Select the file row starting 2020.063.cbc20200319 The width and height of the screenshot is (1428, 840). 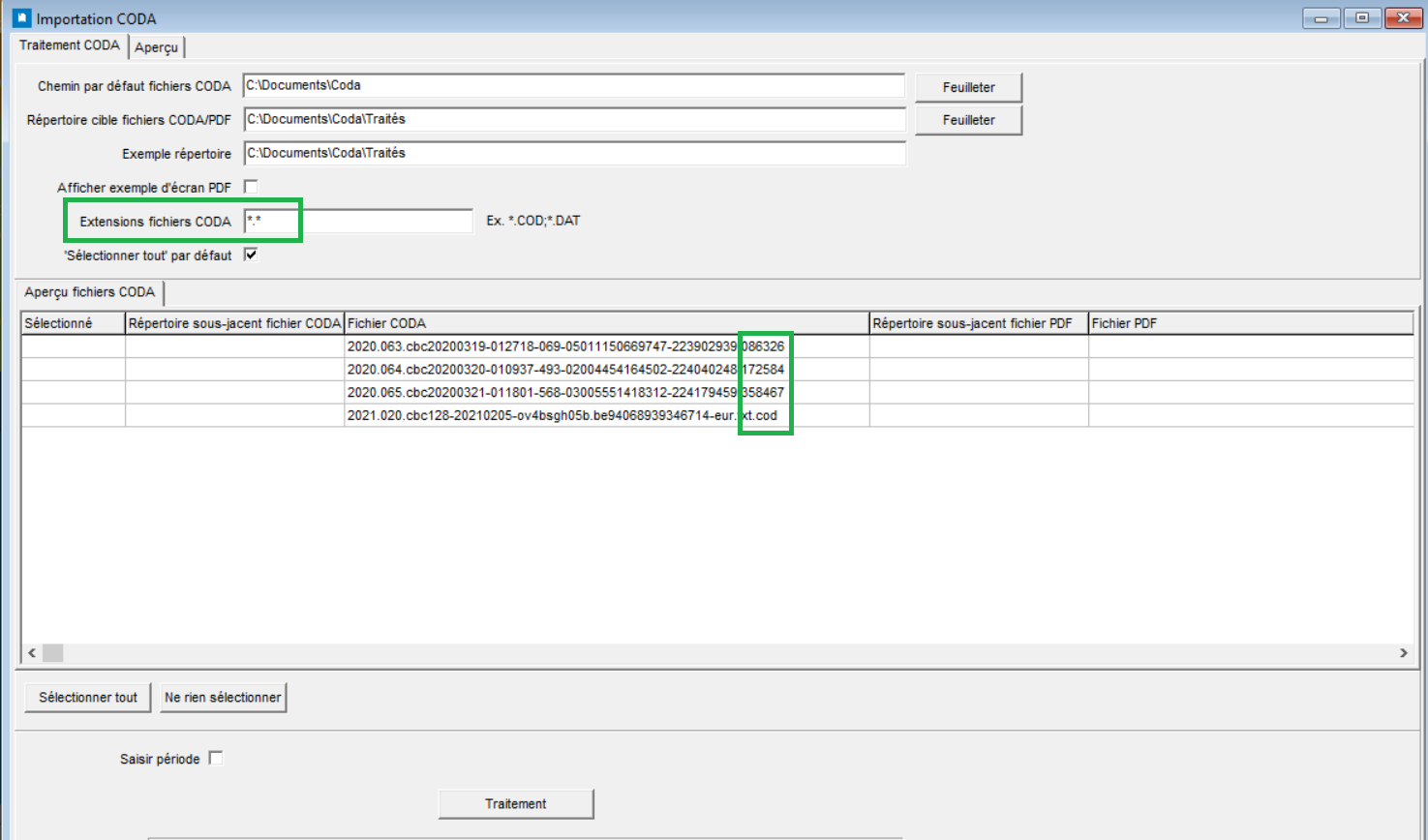tap(717, 346)
